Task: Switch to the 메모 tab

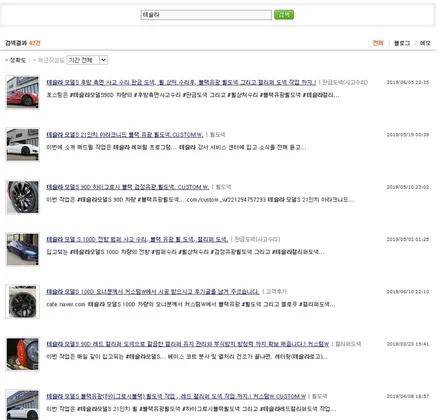Action: coord(425,43)
